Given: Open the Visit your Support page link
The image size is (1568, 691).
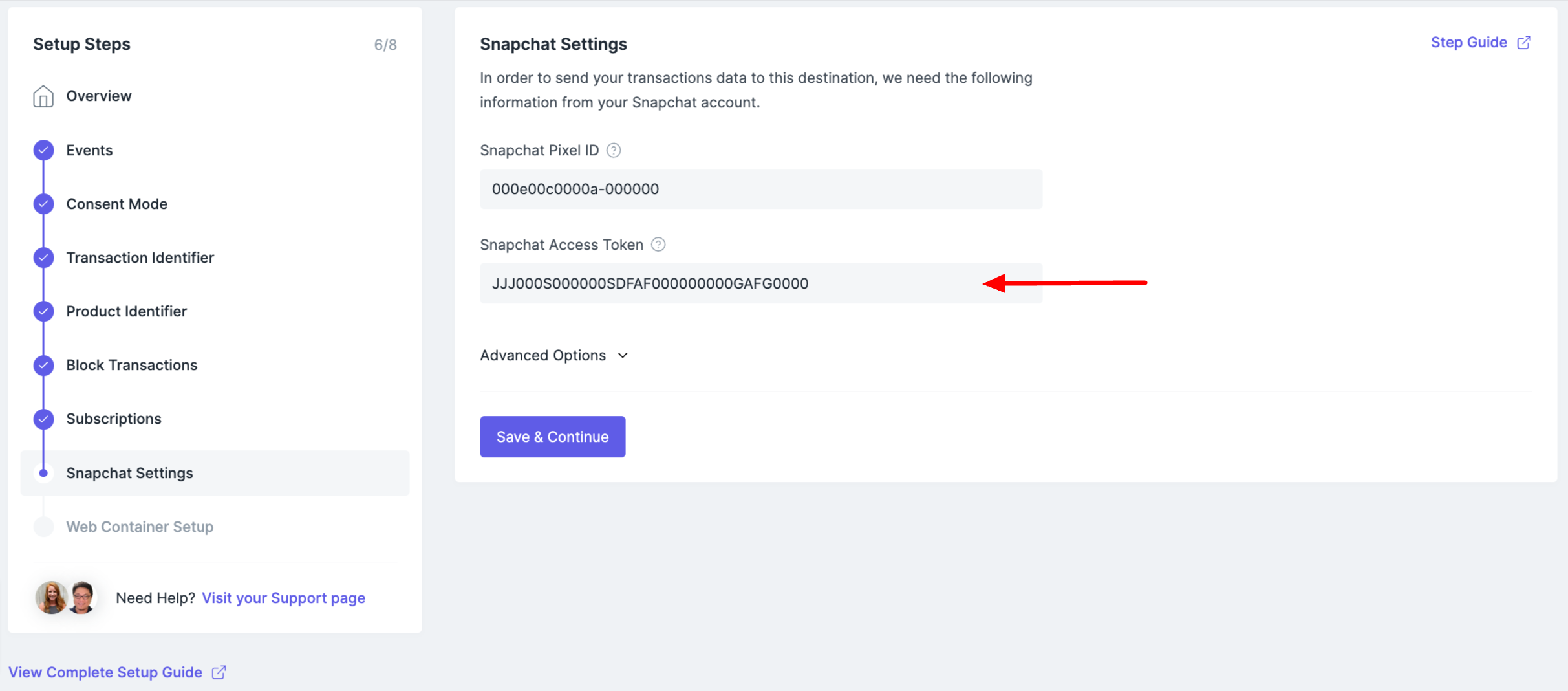Looking at the screenshot, I should coord(283,598).
